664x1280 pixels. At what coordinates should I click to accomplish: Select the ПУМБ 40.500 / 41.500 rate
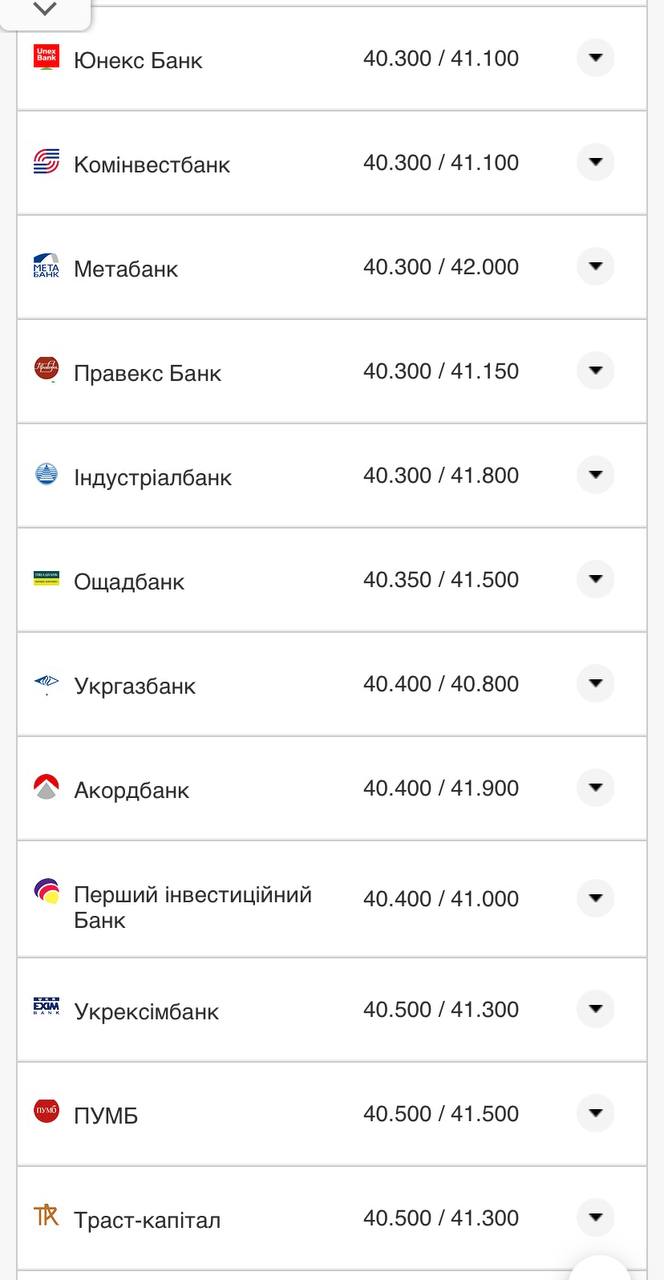[441, 1113]
